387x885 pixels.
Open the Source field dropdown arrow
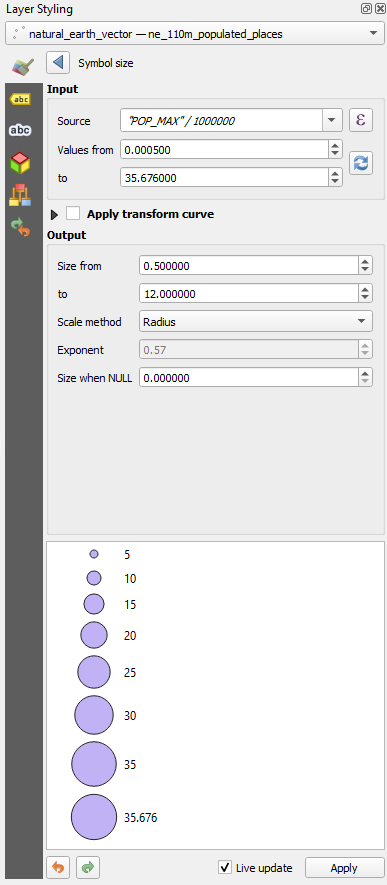pos(332,120)
